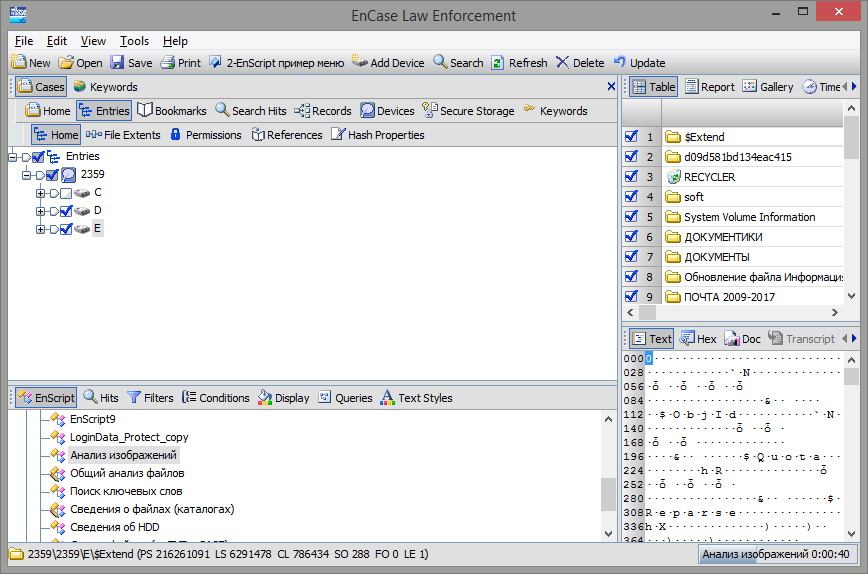This screenshot has width=868, height=574.
Task: Toggle checkbox for the soft folder
Action: (631, 196)
